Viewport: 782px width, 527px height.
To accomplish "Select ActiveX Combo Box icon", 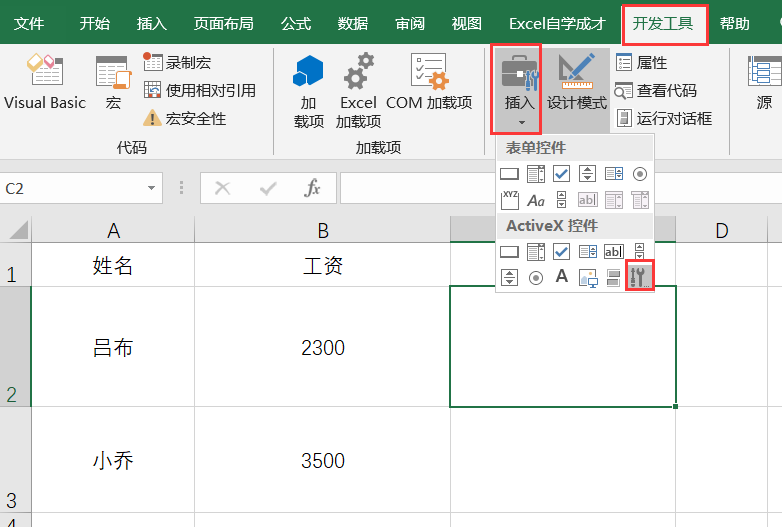I will tap(536, 252).
